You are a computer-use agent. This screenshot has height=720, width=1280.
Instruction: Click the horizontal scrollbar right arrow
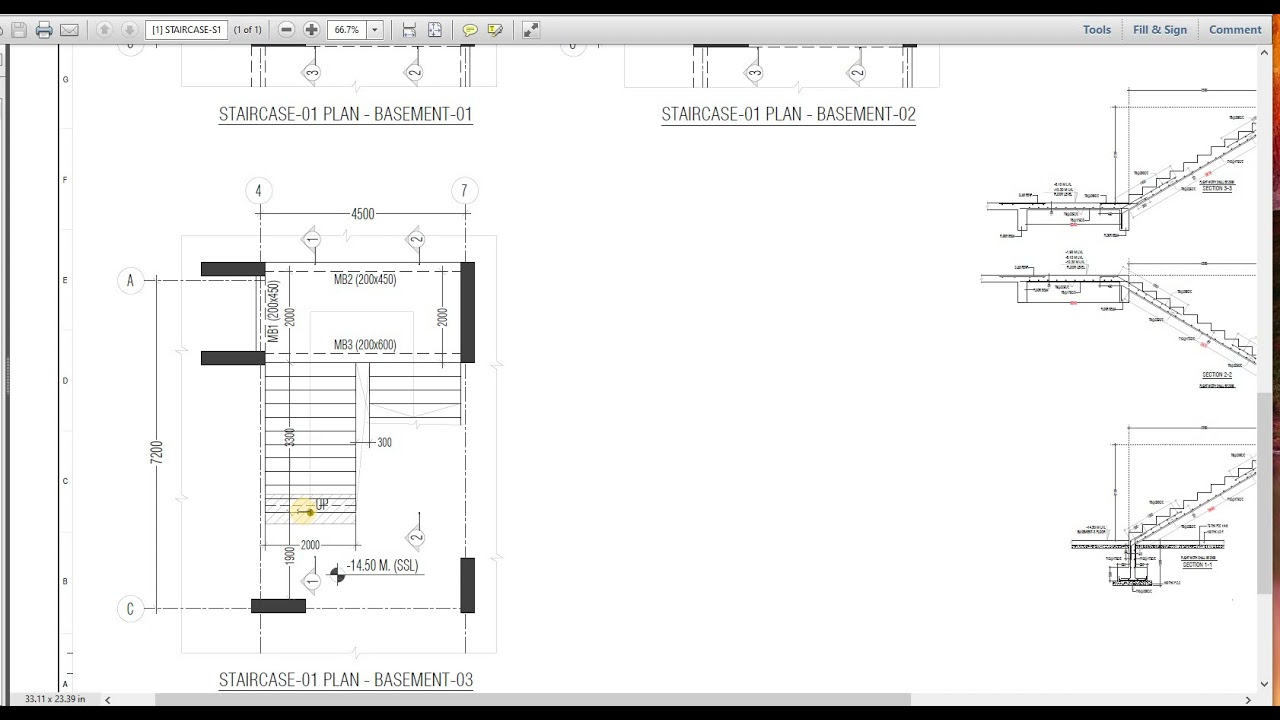click(x=1248, y=700)
